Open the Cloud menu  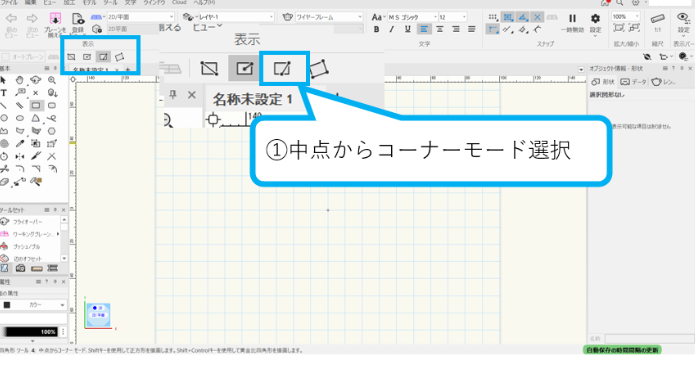coord(179,2)
